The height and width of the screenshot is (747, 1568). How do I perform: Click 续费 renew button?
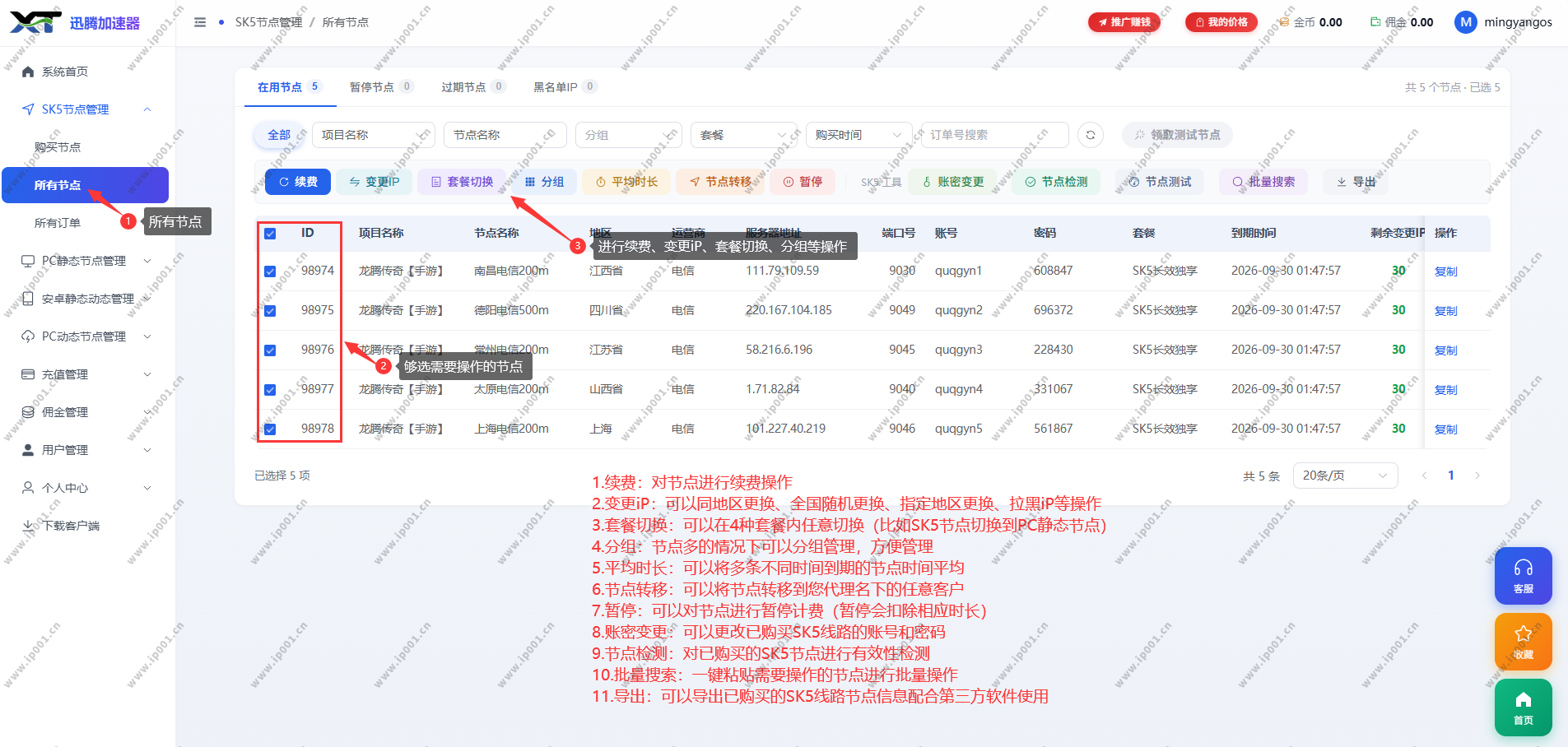pos(298,182)
